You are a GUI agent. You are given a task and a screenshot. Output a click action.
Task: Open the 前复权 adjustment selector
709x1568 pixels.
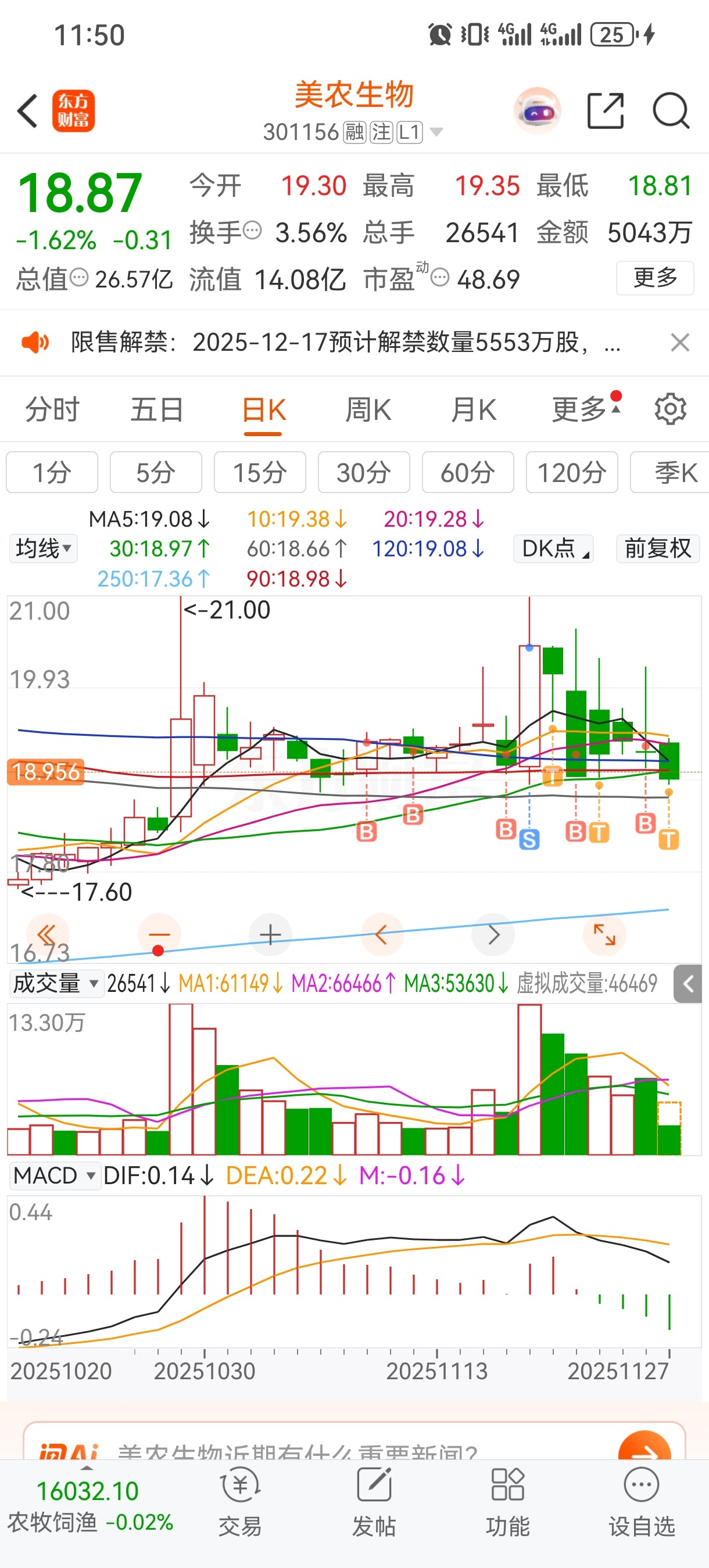pos(658,548)
